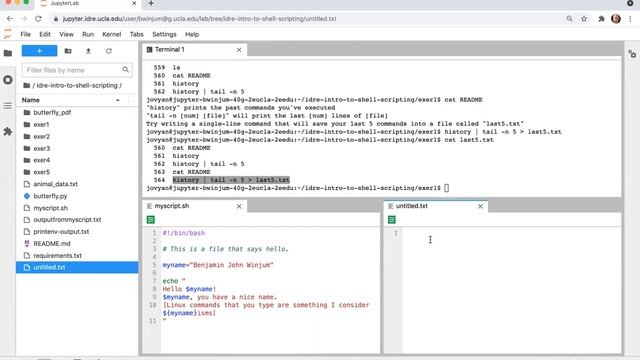Close the myscript.sh tab
640x360 pixels.
pyautogui.click(x=239, y=206)
